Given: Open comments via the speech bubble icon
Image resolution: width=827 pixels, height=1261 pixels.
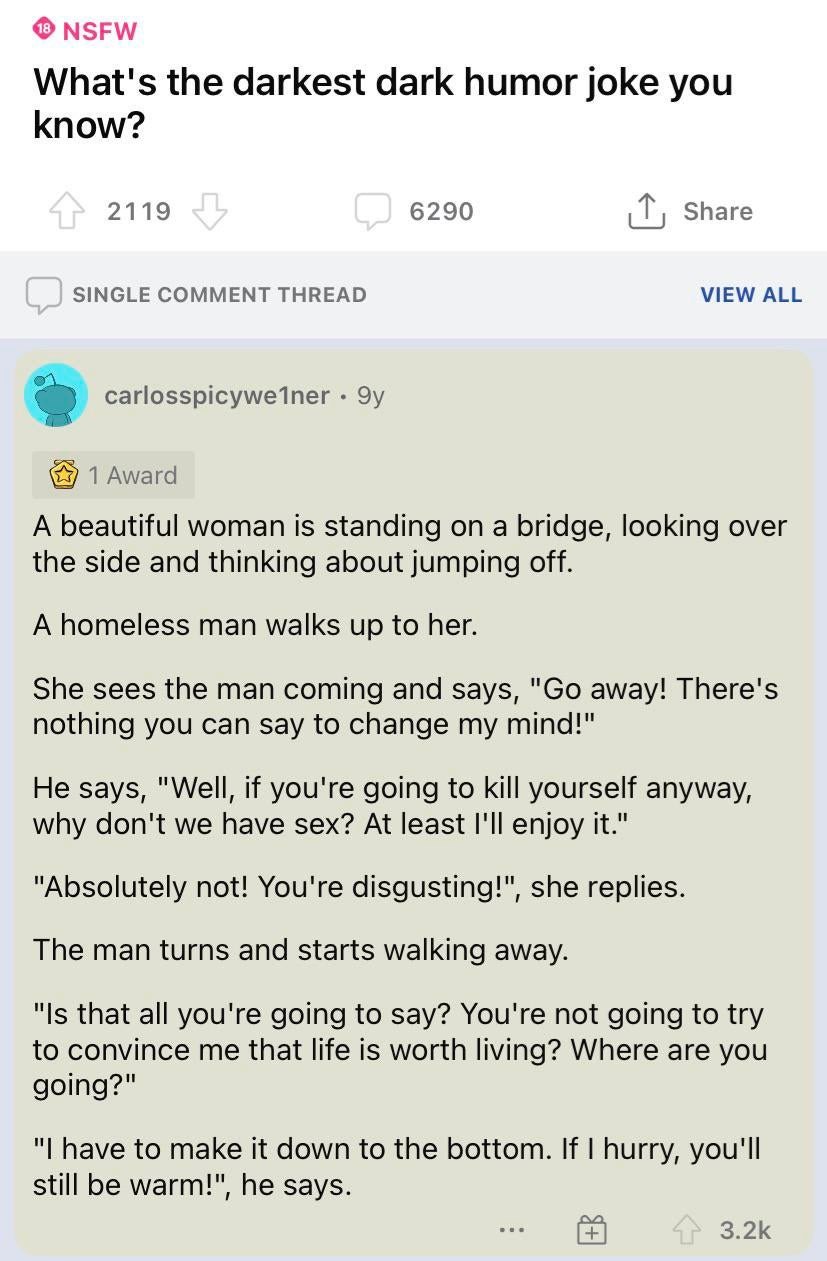Looking at the screenshot, I should point(373,211).
